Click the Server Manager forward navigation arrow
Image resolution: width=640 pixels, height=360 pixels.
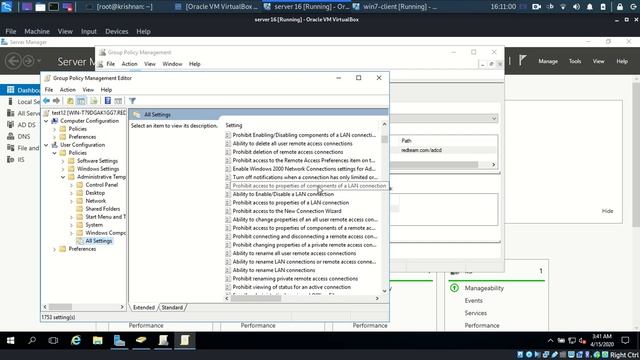point(28,61)
